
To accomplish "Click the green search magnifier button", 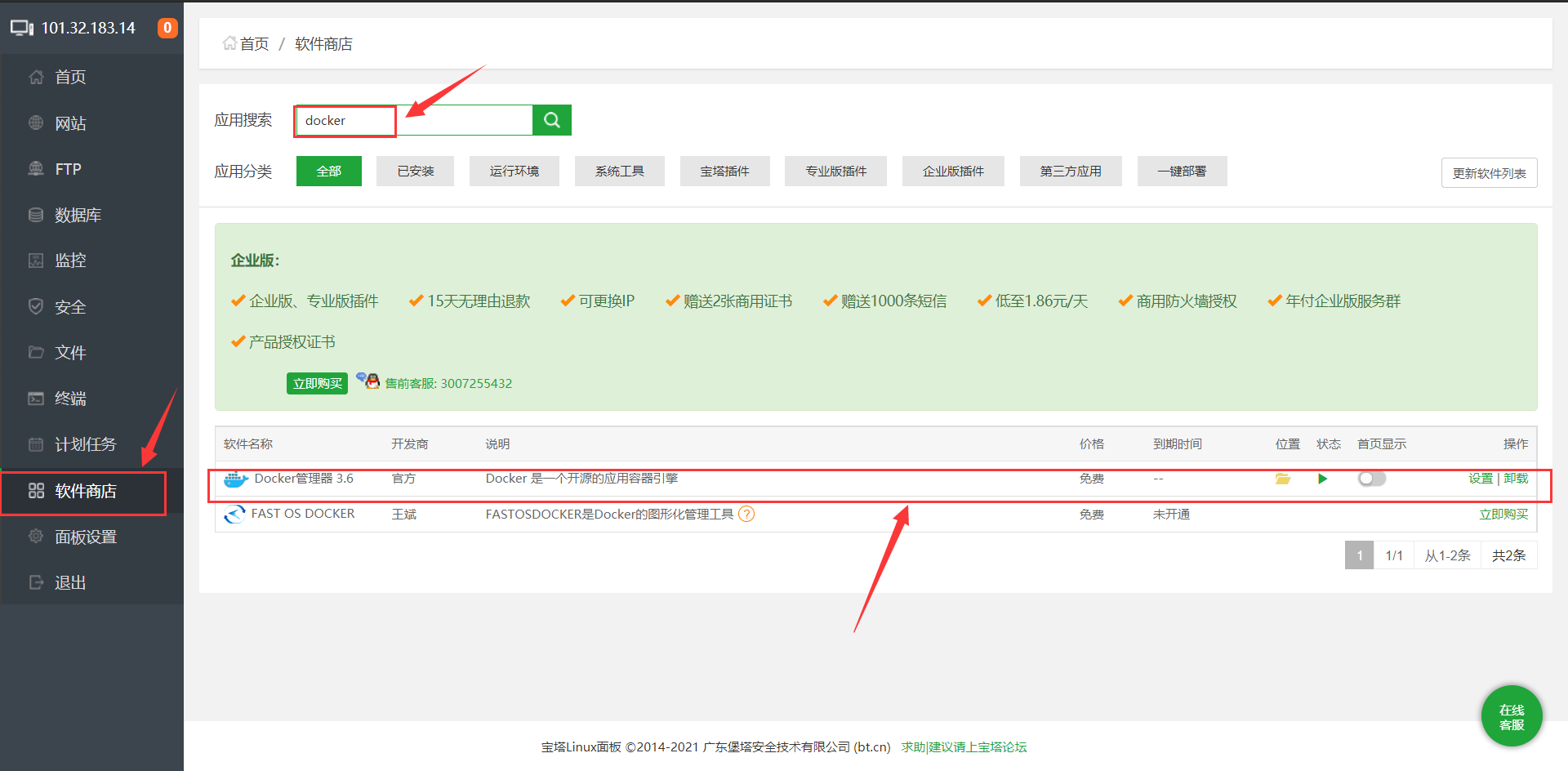I will tap(552, 120).
